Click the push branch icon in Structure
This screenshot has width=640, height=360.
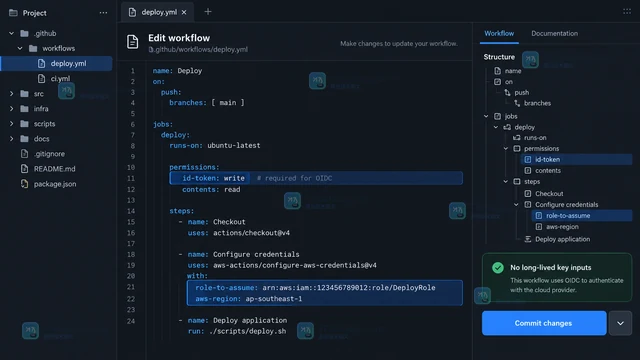[507, 92]
